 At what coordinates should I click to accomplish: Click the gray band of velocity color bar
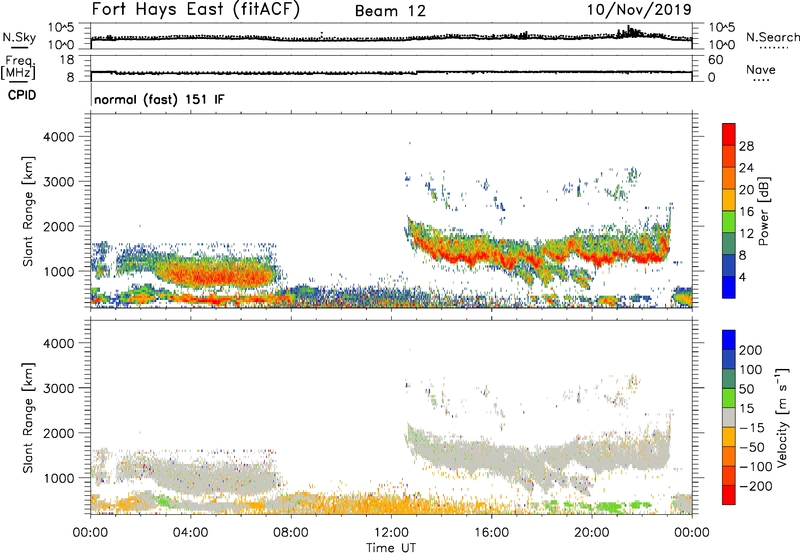click(x=729, y=417)
